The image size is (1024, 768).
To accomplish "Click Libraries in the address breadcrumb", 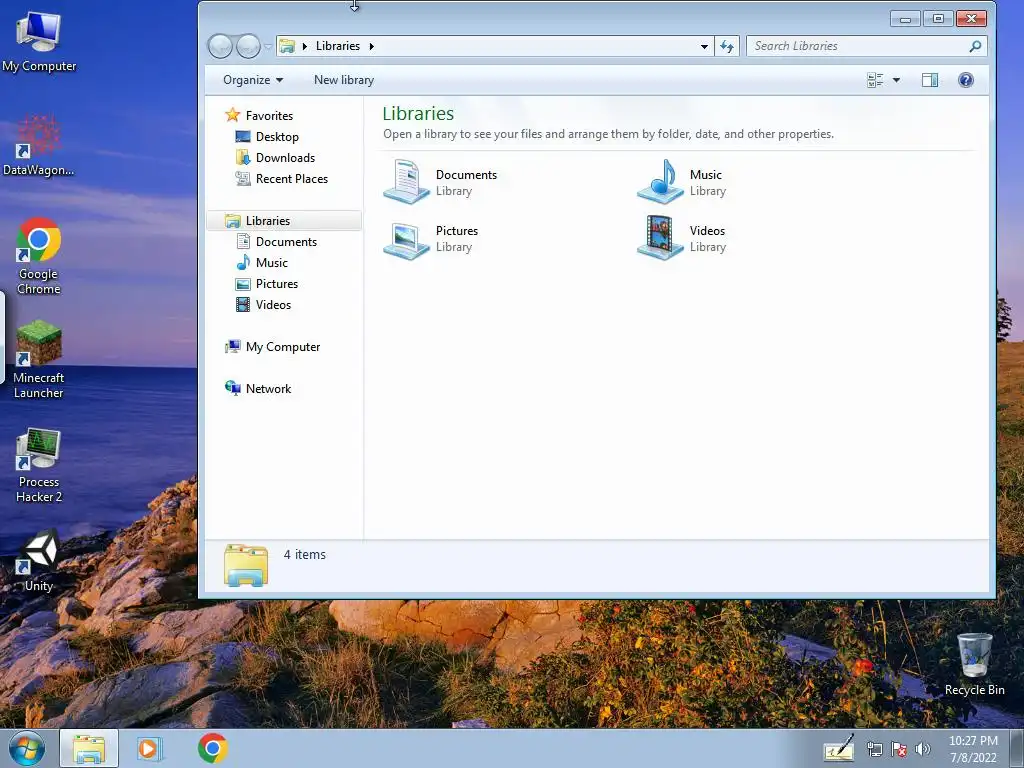I will click(x=338, y=46).
